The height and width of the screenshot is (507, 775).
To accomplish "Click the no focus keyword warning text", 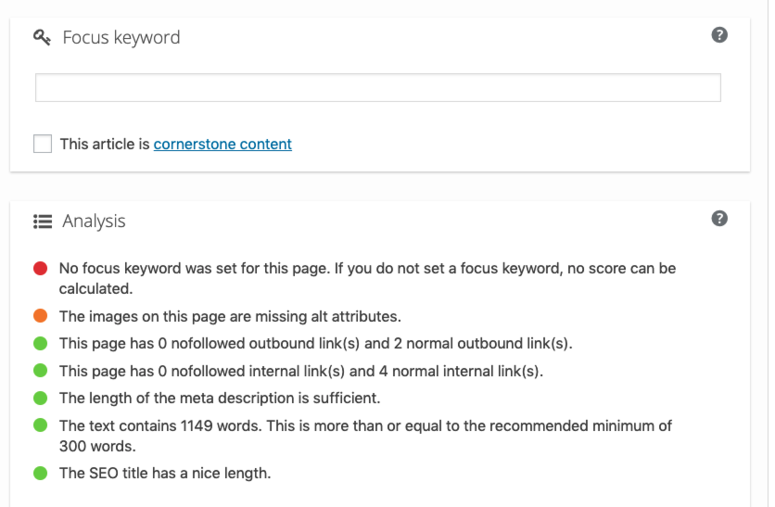I will (367, 278).
